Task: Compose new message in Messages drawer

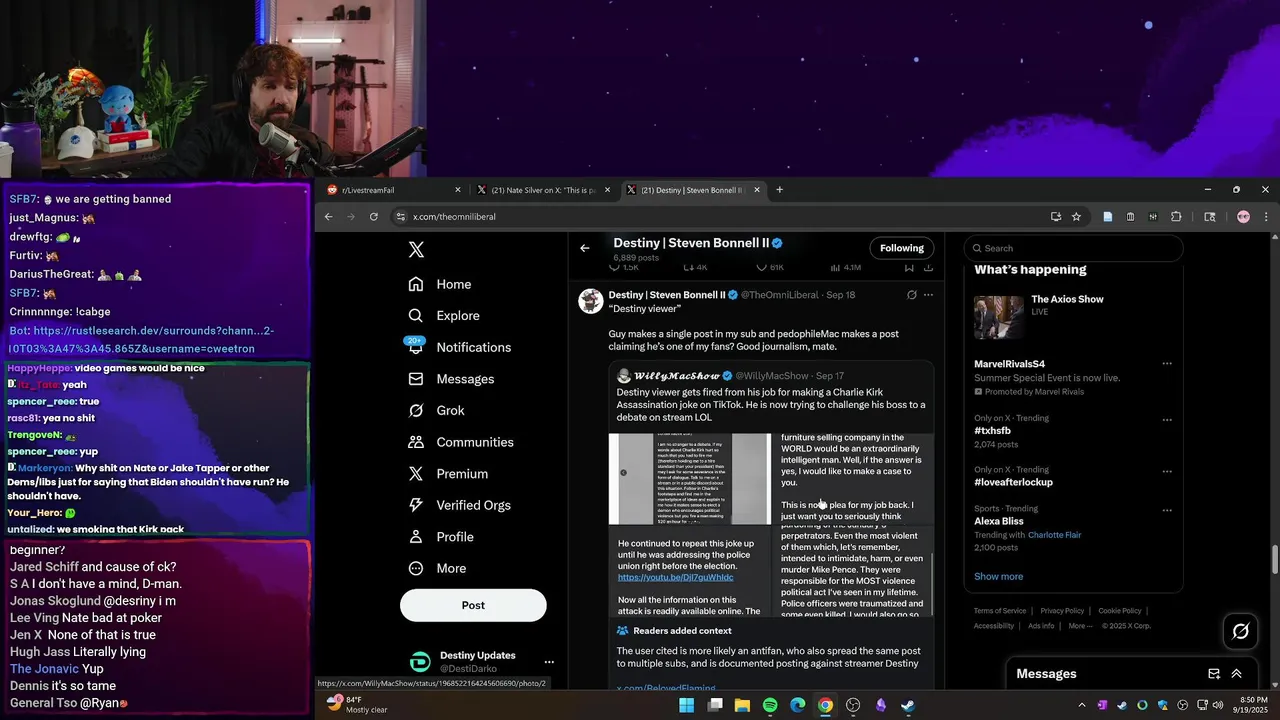Action: (x=1213, y=674)
